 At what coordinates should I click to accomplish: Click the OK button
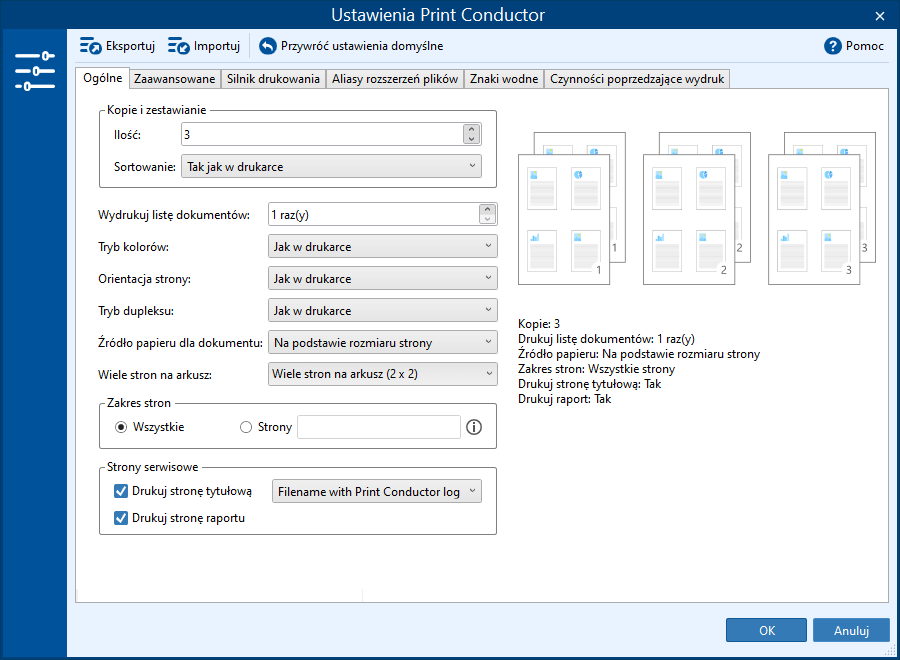[766, 630]
